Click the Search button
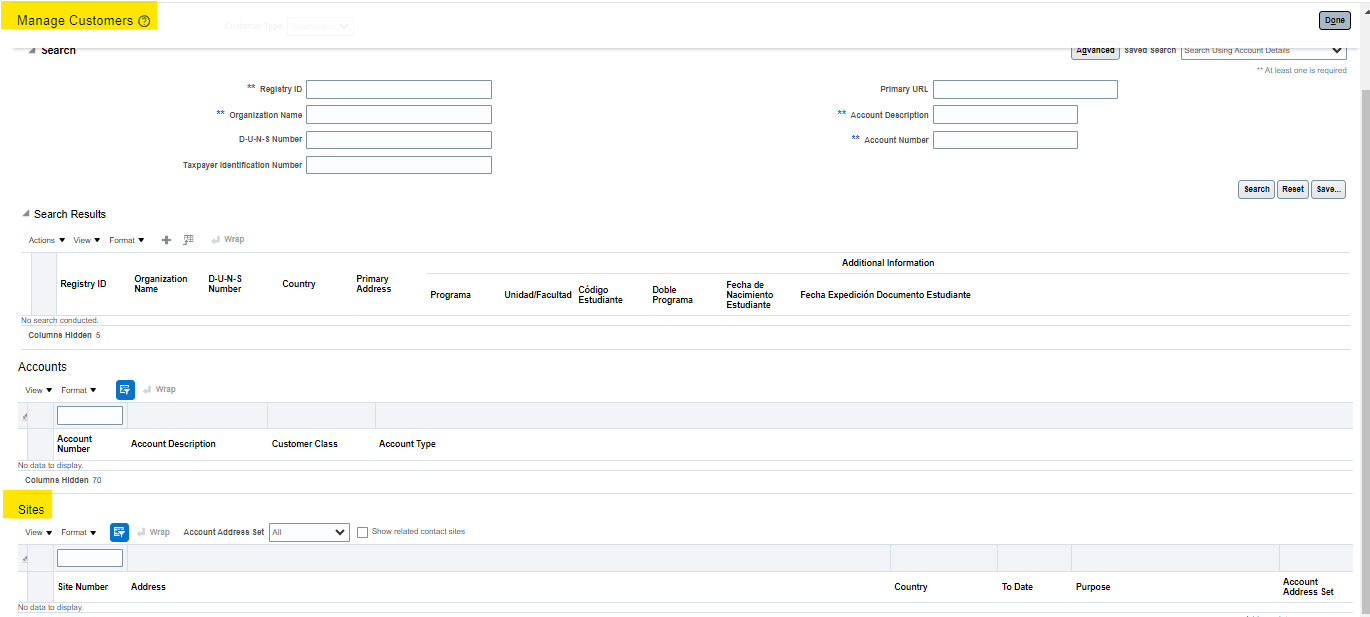This screenshot has width=1370, height=617. [1257, 189]
